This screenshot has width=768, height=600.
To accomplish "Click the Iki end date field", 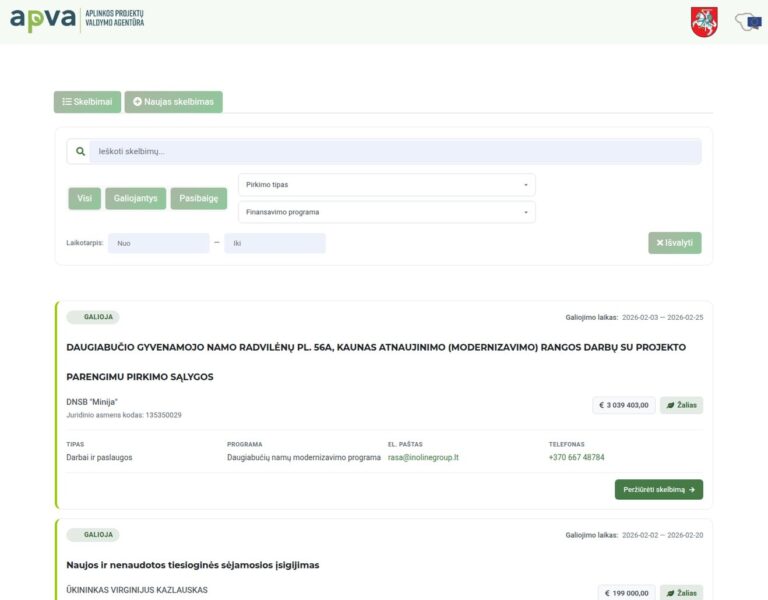I will click(275, 243).
